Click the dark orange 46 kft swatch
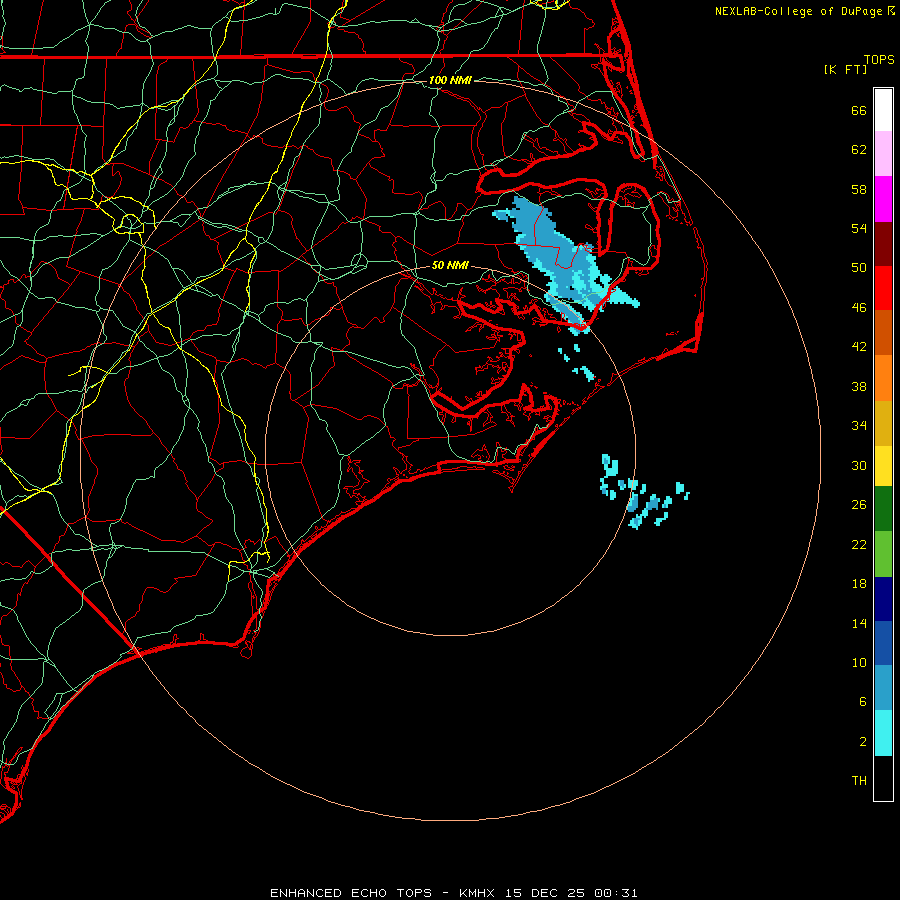 883,332
